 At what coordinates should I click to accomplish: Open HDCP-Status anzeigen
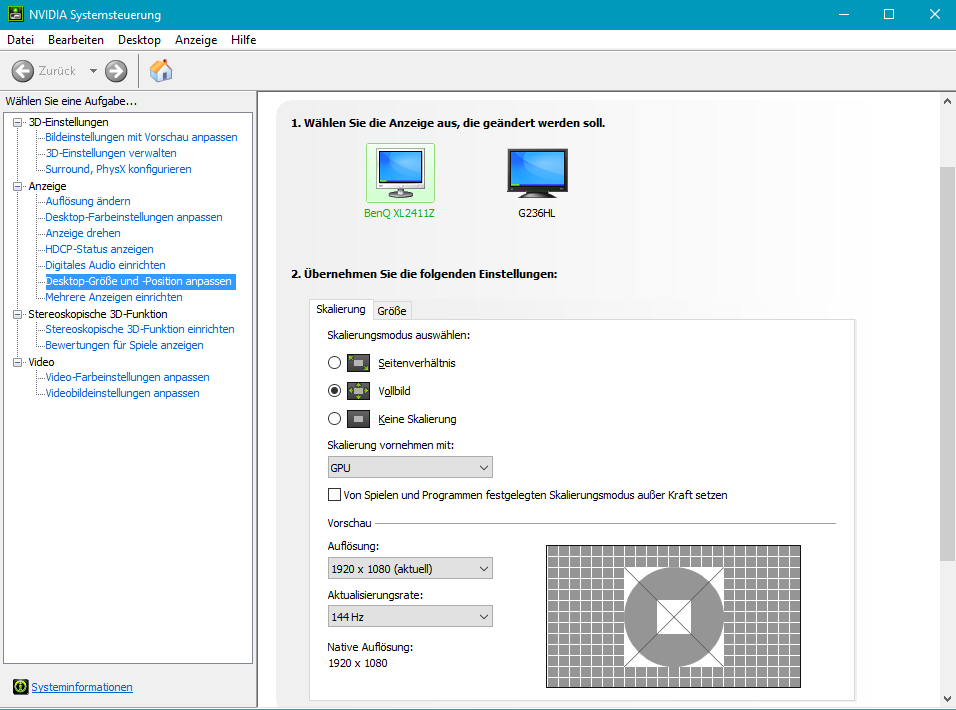[99, 249]
